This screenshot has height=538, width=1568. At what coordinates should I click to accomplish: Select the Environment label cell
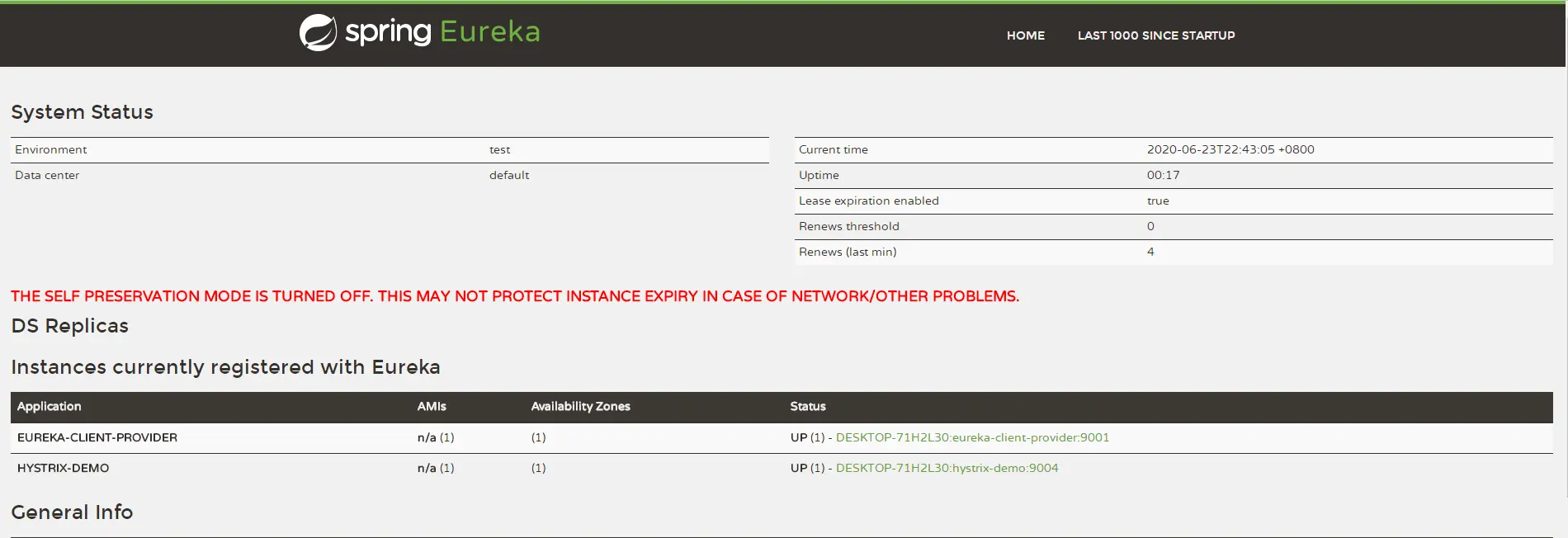51,149
